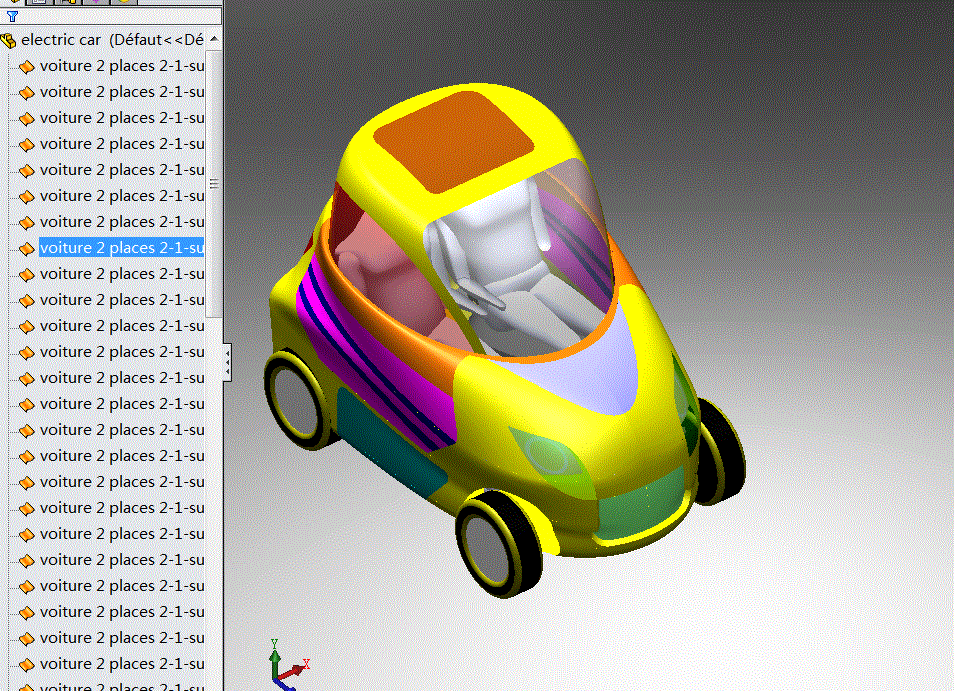Image resolution: width=954 pixels, height=691 pixels.
Task: Click the surface icon of the first tree item
Action: click(27, 66)
